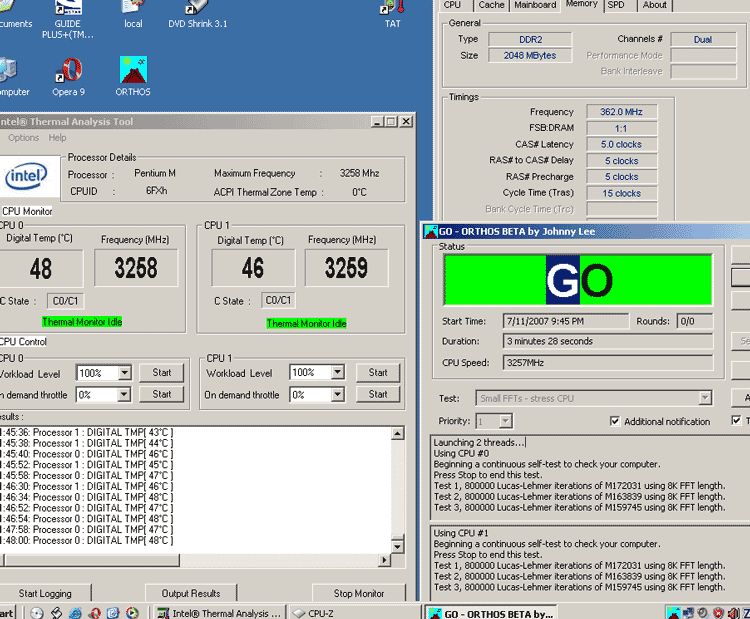Click the Intel logo in Thermal Analysis Tool
This screenshot has height=619, width=750.
tap(26, 176)
